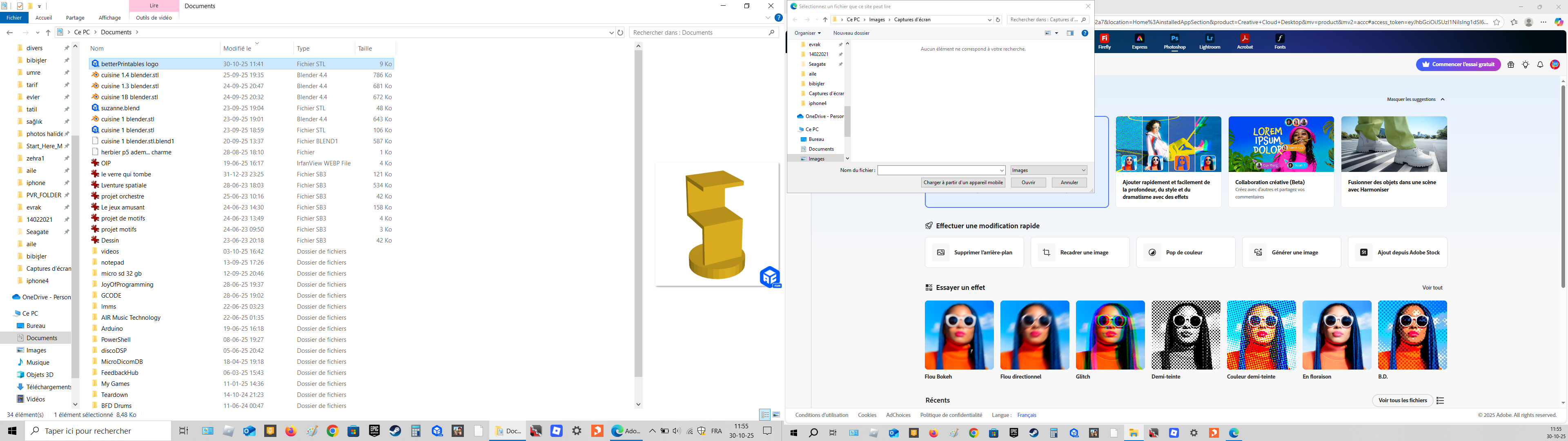Click the suzanne.blend file icon

tap(95, 108)
